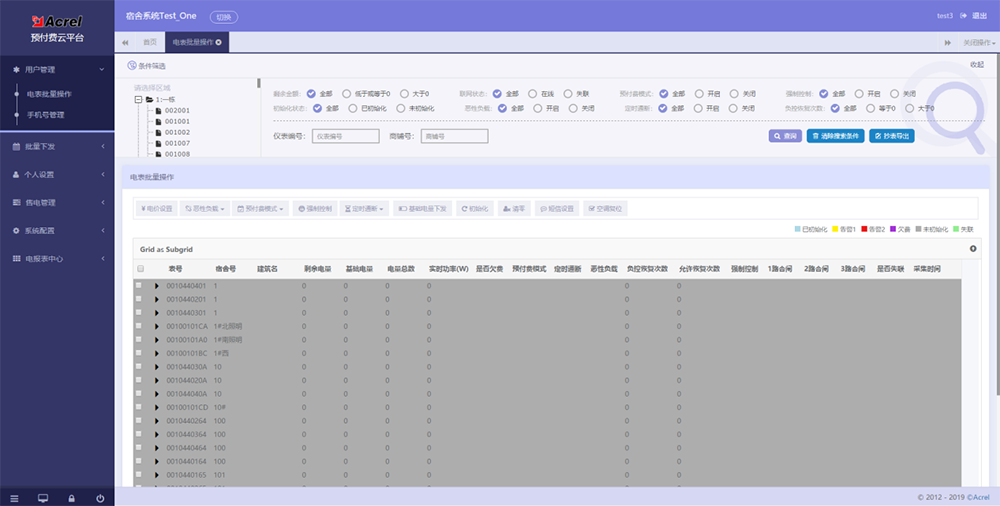Screen dimensions: 1000x506
Task: Click the hamburger menu icon in bottom bar
Action: point(14,497)
